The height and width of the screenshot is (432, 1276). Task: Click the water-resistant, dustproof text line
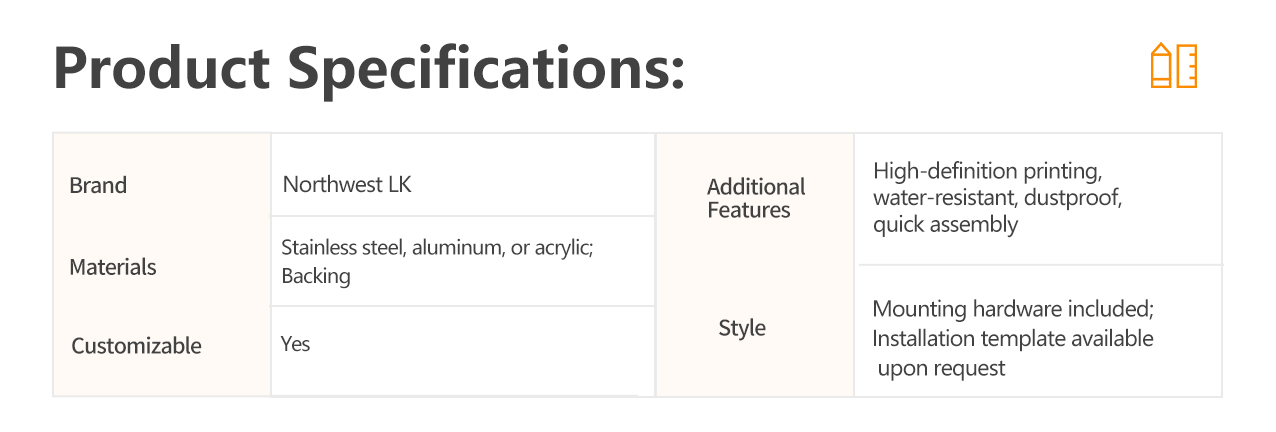point(997,198)
